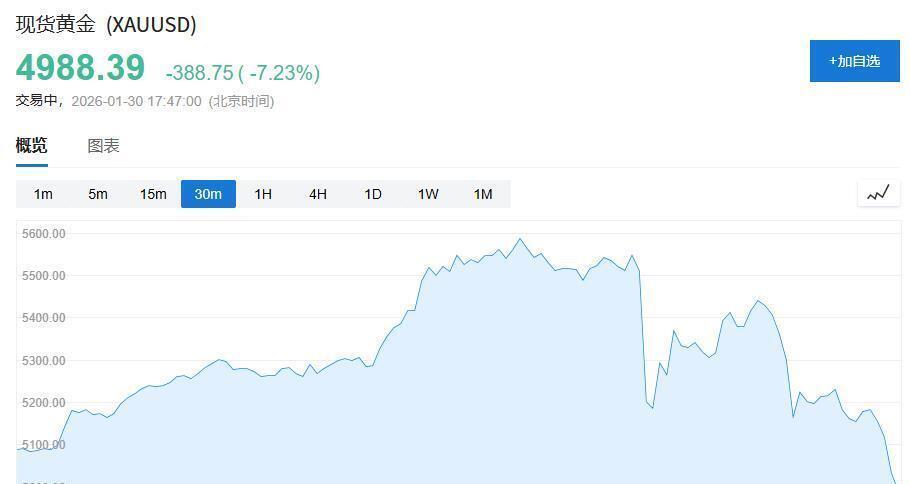Image resolution: width=910 pixels, height=484 pixels.
Task: Click the trading timestamp 2026-01-30 17:47:00
Action: tap(136, 101)
